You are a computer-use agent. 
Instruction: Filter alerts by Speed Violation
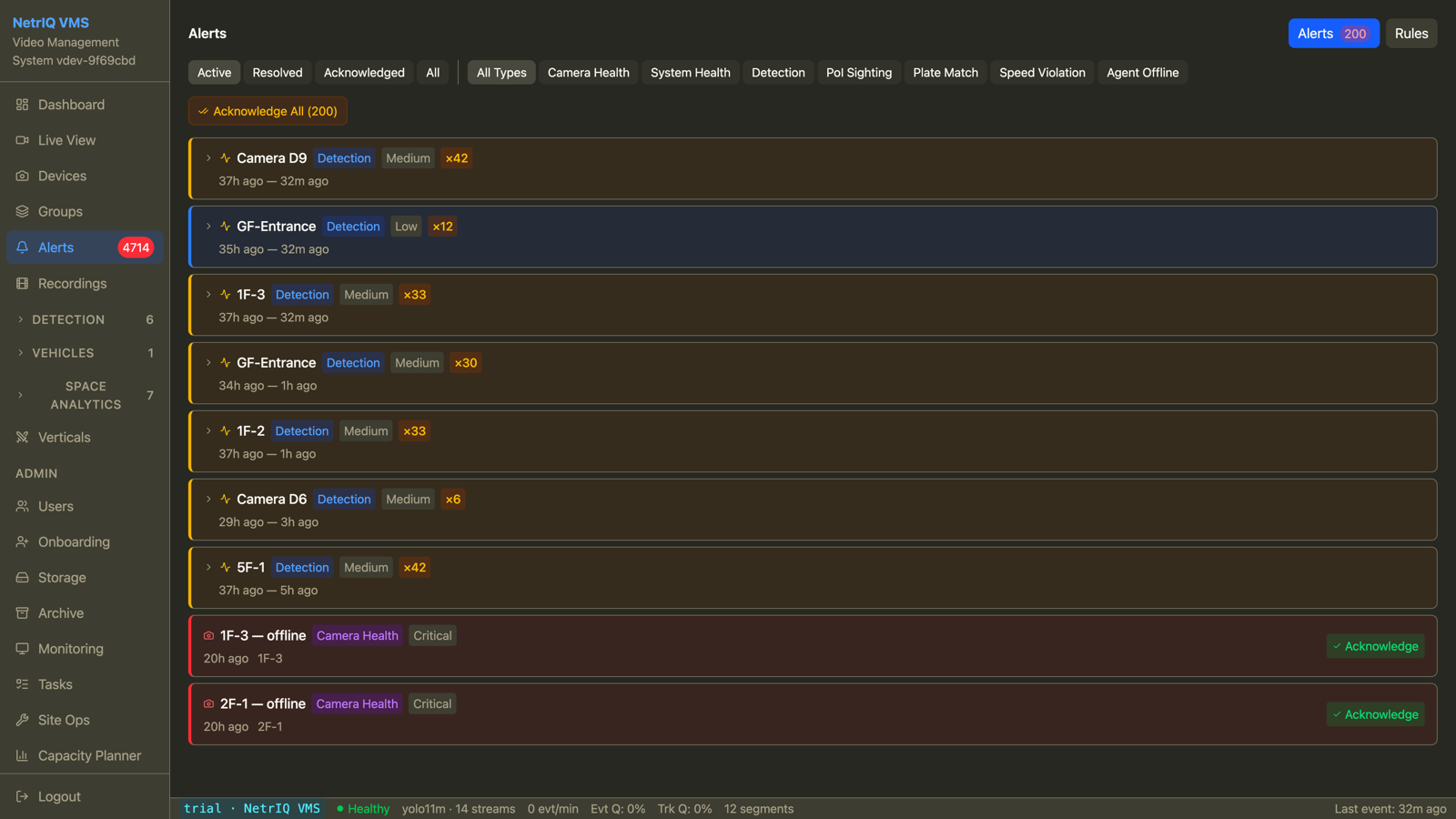coord(1042,73)
